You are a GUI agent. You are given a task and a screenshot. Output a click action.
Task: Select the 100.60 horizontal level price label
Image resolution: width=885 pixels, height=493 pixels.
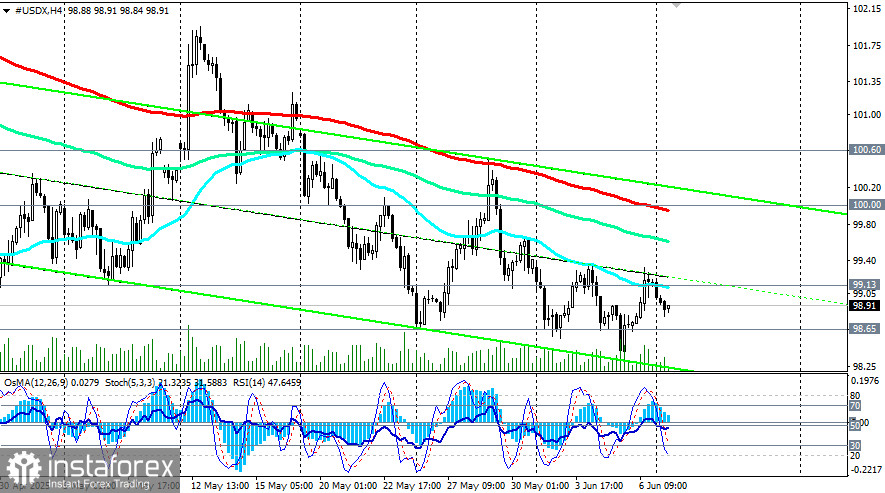point(866,150)
